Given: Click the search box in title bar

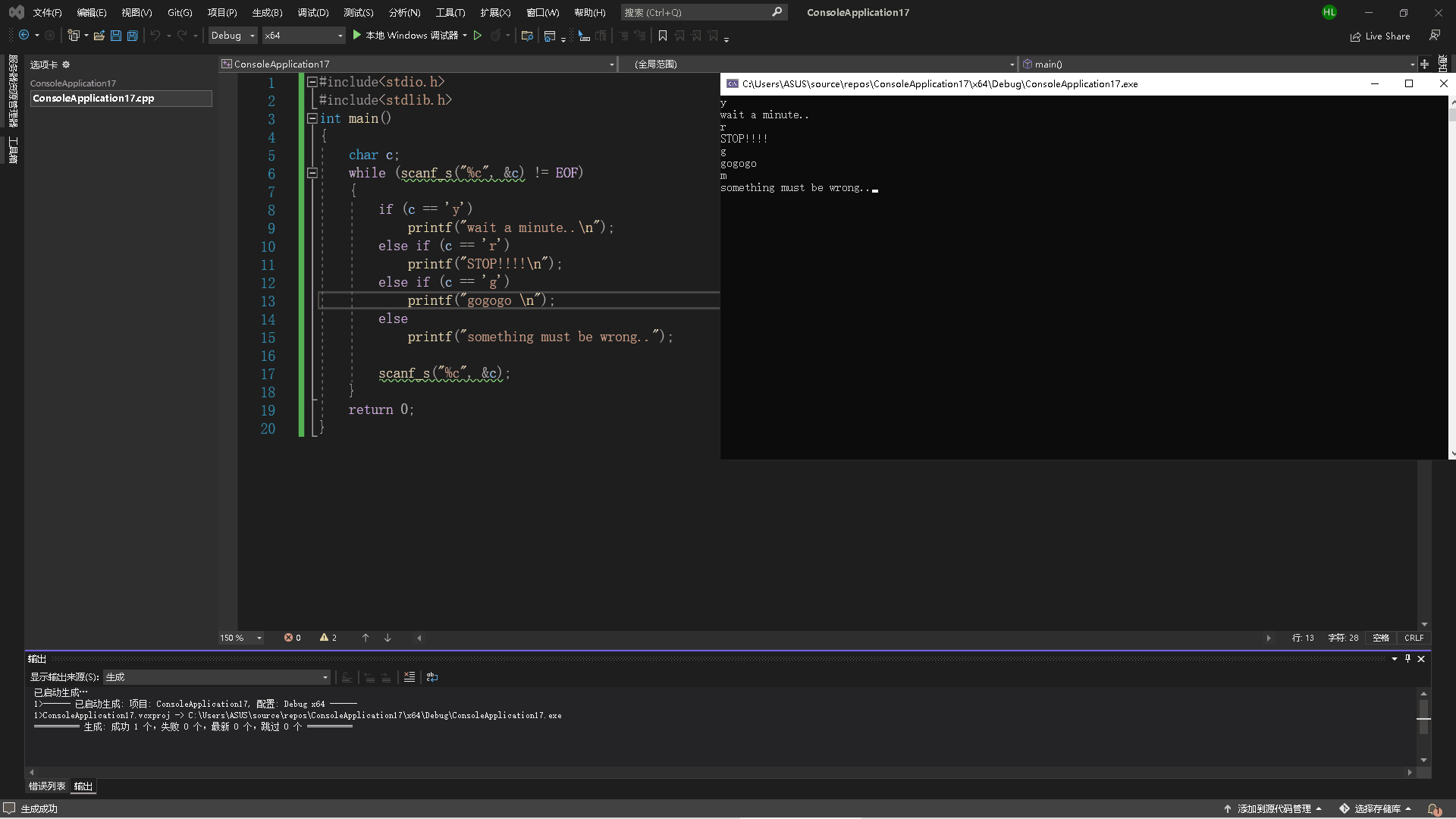Looking at the screenshot, I should point(696,12).
